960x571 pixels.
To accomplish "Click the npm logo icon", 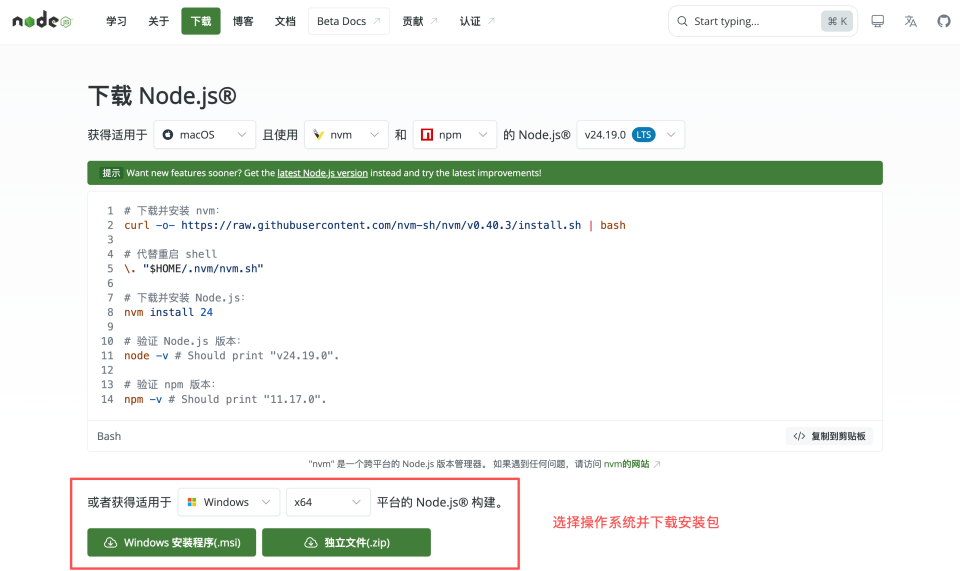I will 427,135.
